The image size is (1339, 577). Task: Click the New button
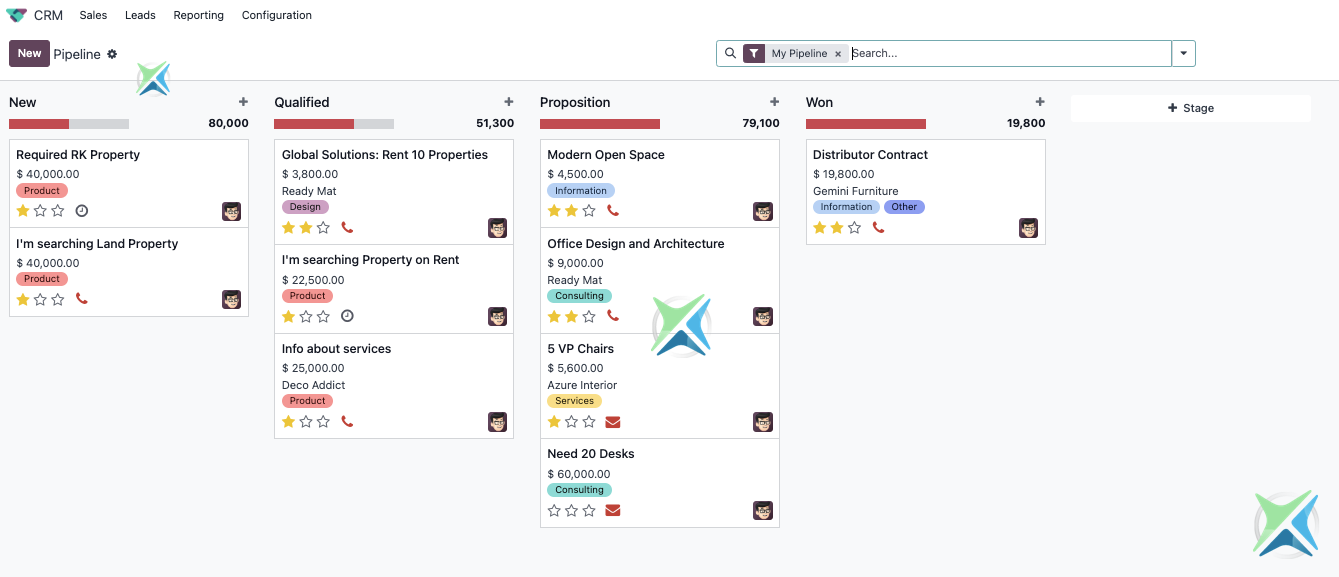pos(29,54)
